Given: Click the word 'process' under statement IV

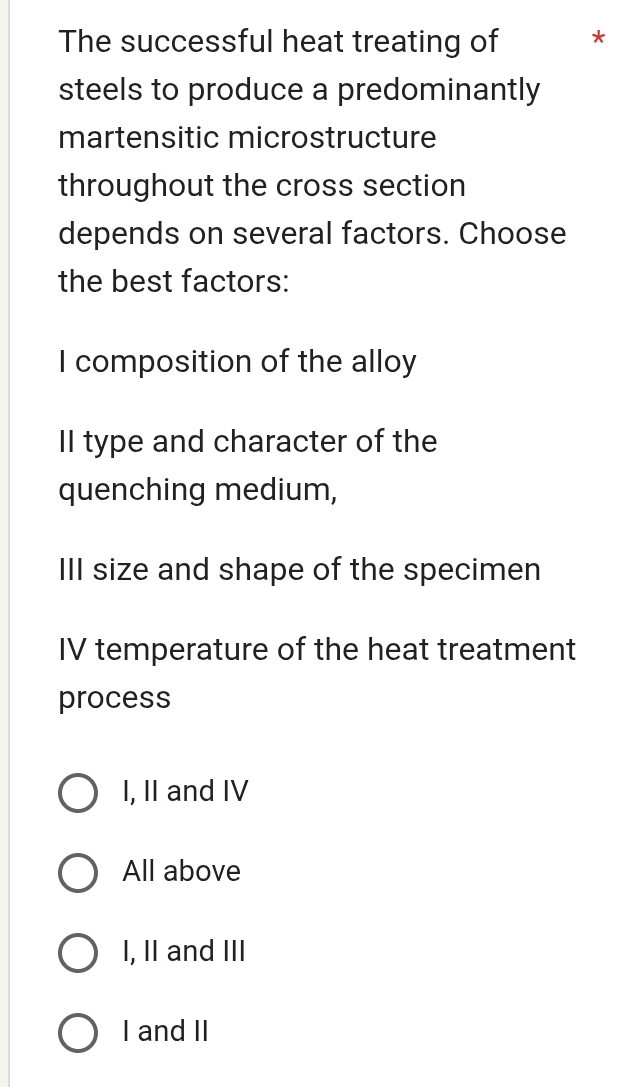Looking at the screenshot, I should click(115, 698).
